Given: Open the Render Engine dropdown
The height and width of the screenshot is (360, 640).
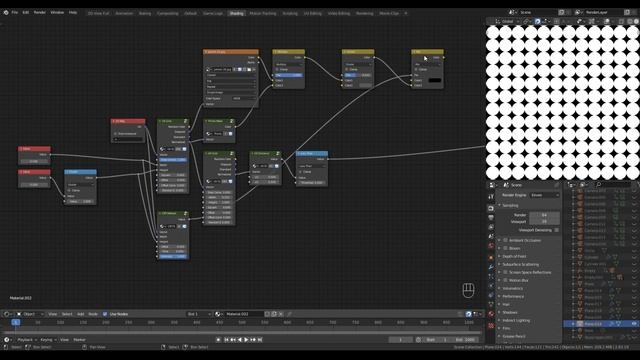Looking at the screenshot, I should (x=544, y=195).
